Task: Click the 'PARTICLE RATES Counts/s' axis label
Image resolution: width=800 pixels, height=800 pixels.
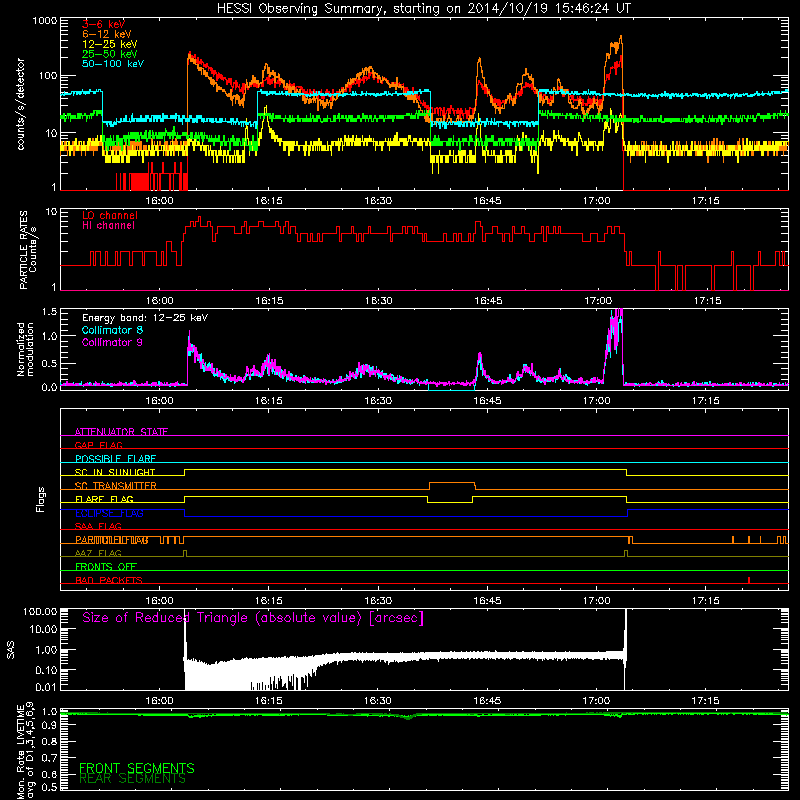Action: [x=28, y=249]
